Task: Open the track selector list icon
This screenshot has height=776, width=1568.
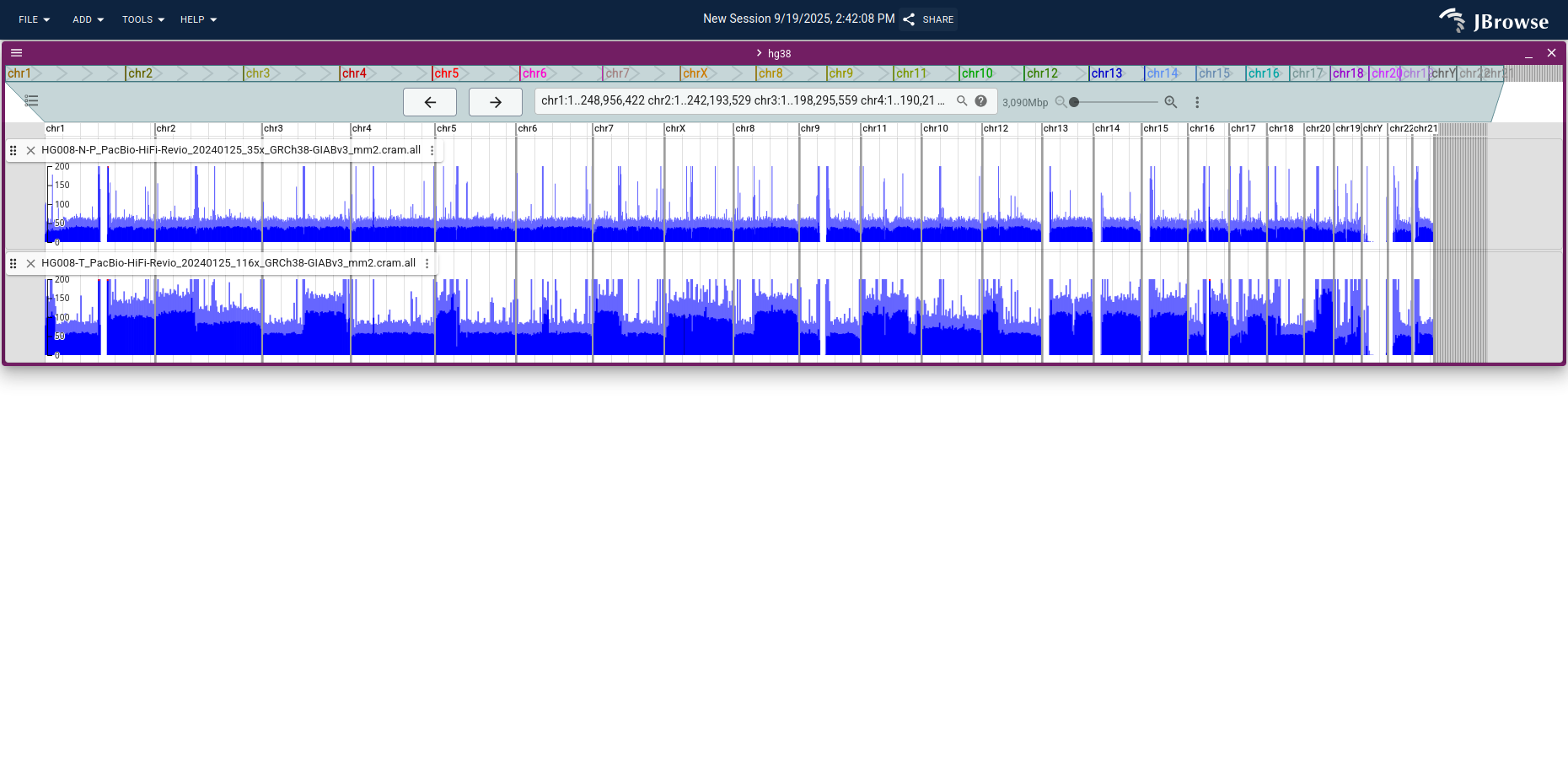Action: click(31, 101)
